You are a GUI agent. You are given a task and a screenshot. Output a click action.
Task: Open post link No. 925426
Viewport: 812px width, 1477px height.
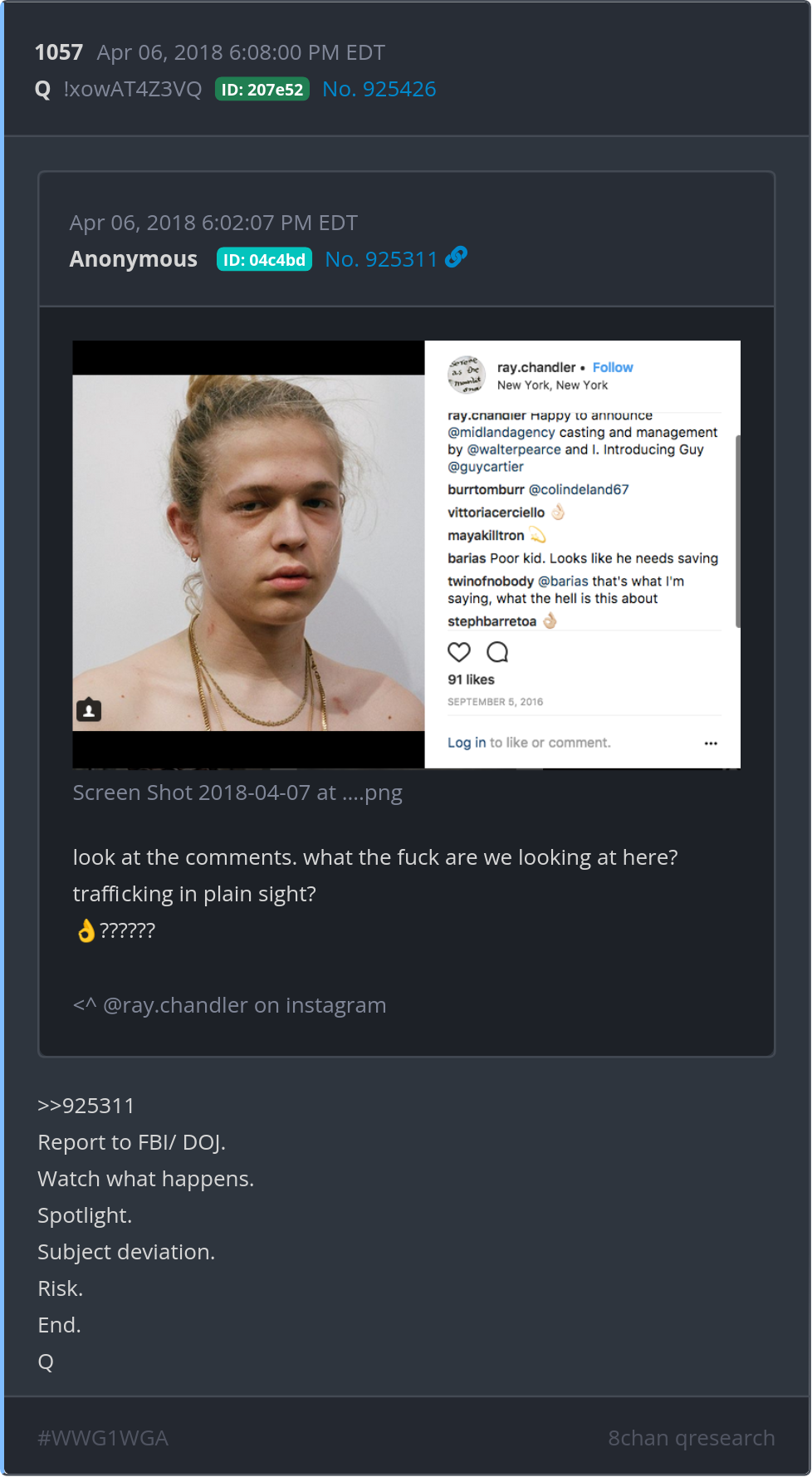pyautogui.click(x=379, y=89)
